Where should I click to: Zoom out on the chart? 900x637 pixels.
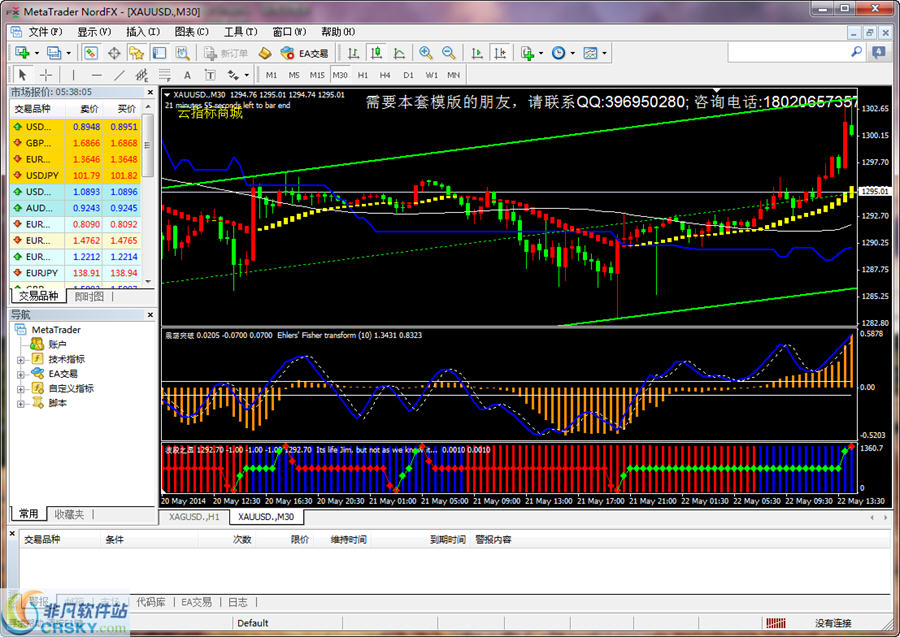(x=449, y=53)
